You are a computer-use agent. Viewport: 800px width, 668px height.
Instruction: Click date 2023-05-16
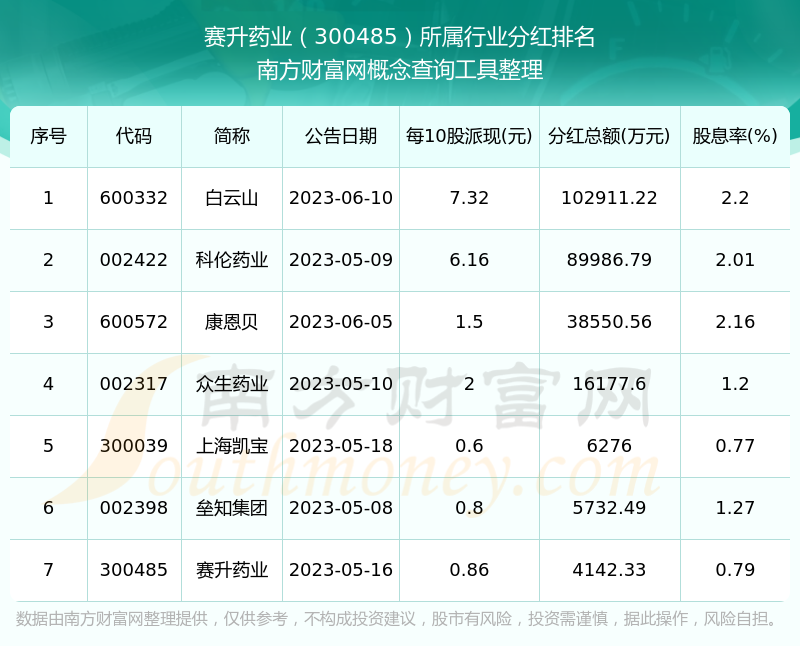point(341,570)
